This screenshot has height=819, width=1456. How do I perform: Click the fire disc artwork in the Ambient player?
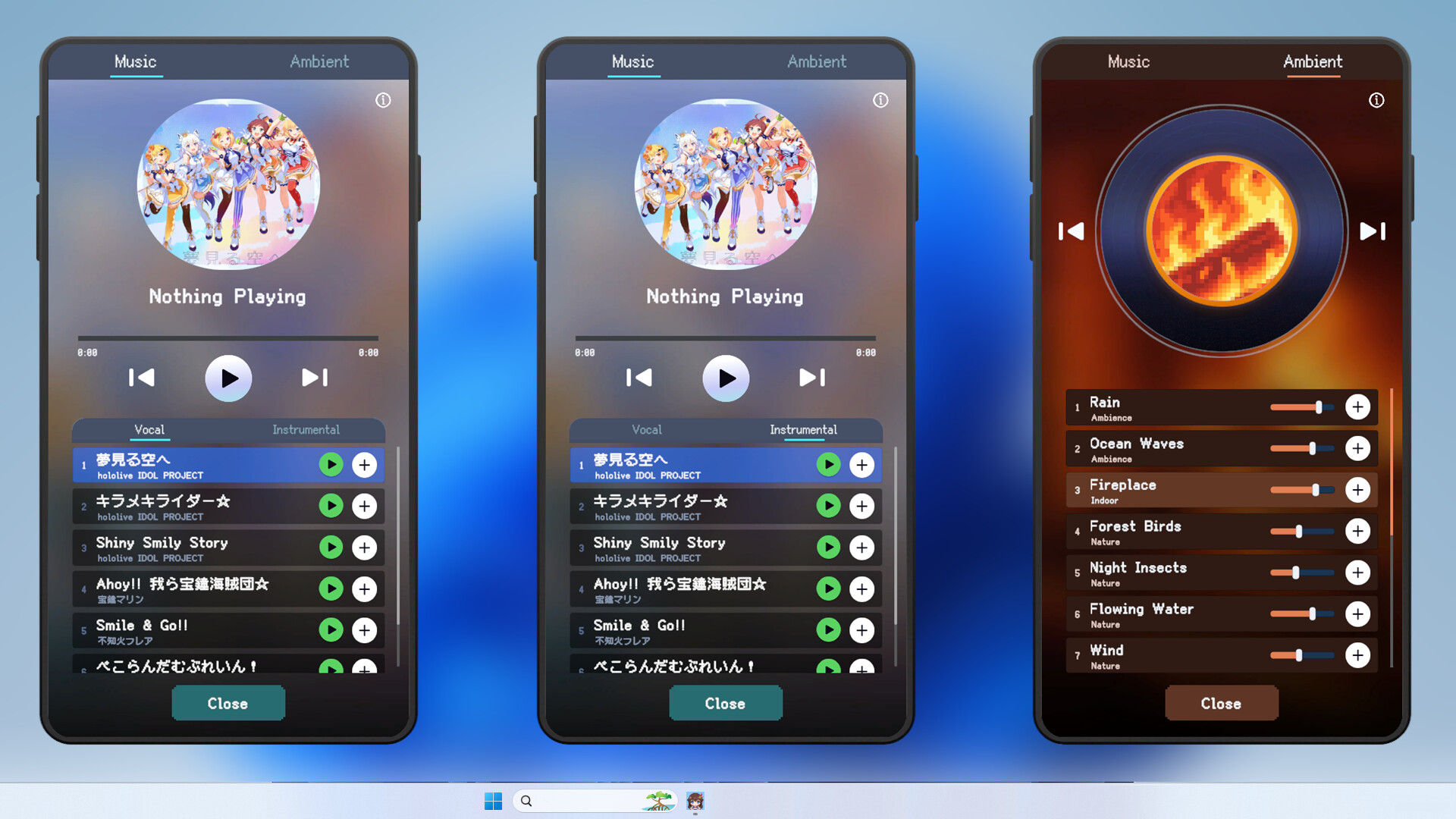1222,231
